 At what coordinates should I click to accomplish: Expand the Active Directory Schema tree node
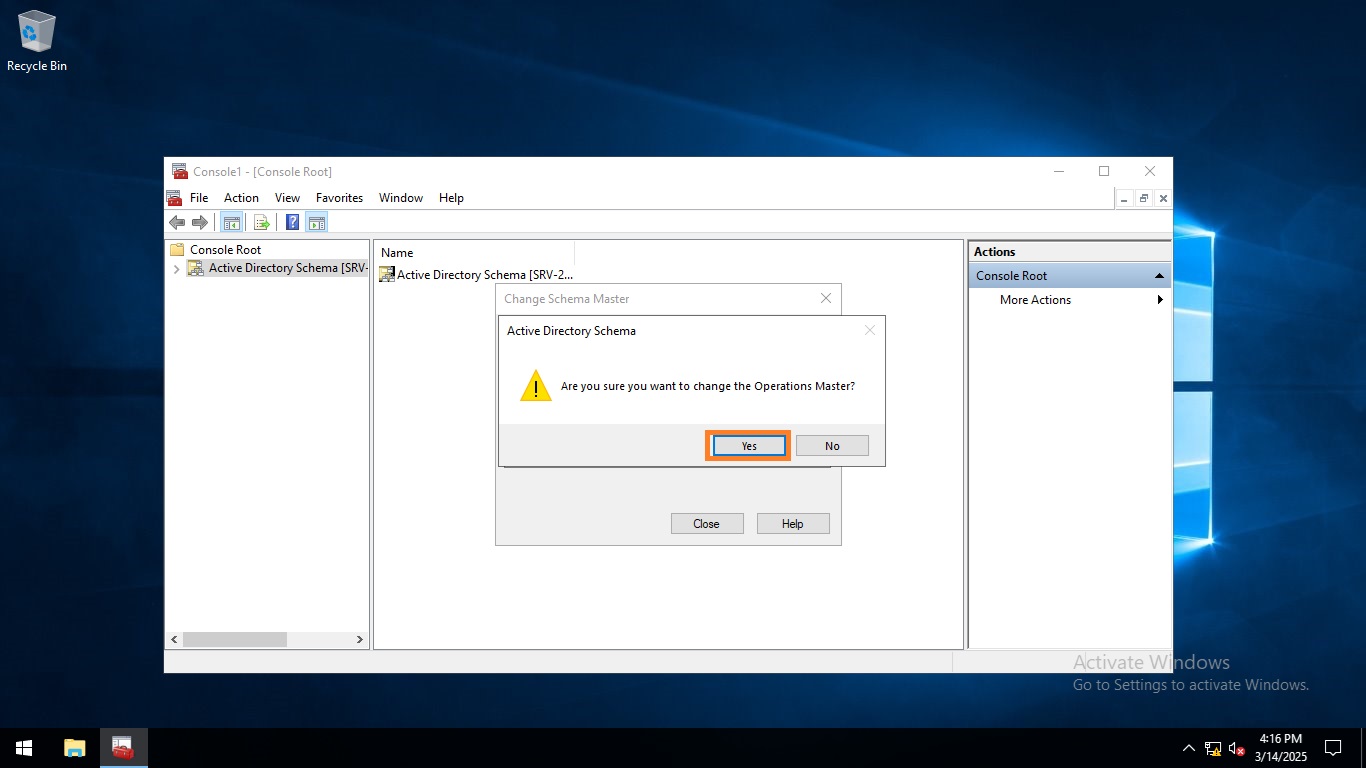tap(177, 269)
